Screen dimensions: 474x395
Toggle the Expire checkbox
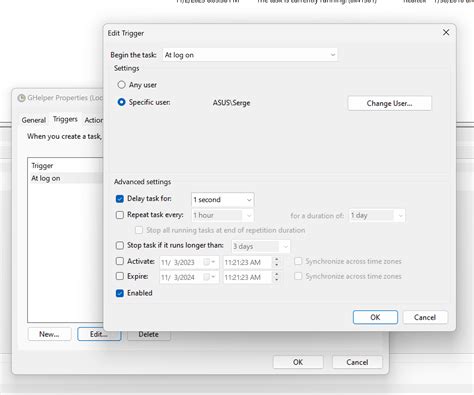click(x=120, y=276)
